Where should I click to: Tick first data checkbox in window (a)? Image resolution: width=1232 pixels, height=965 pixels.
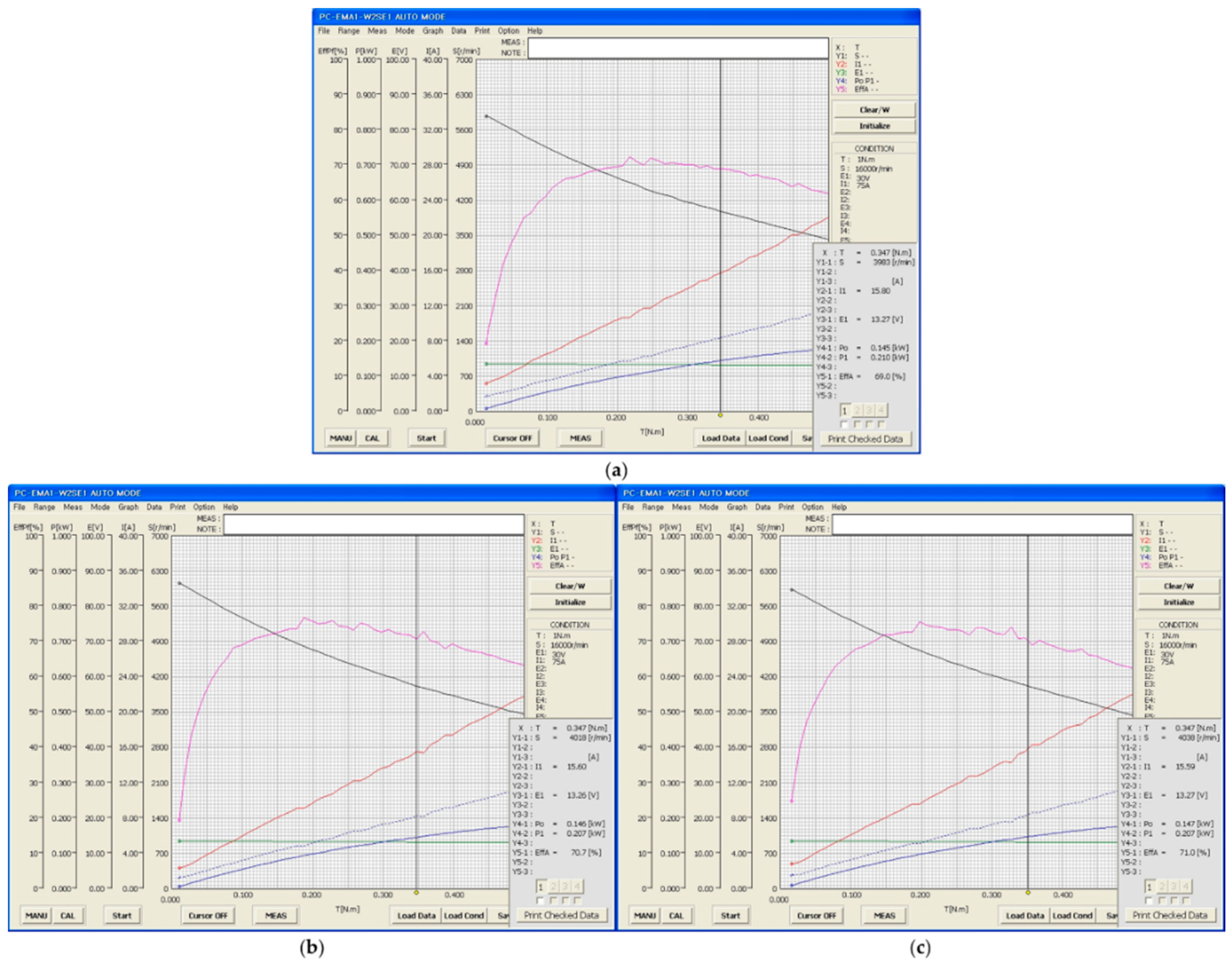844,424
